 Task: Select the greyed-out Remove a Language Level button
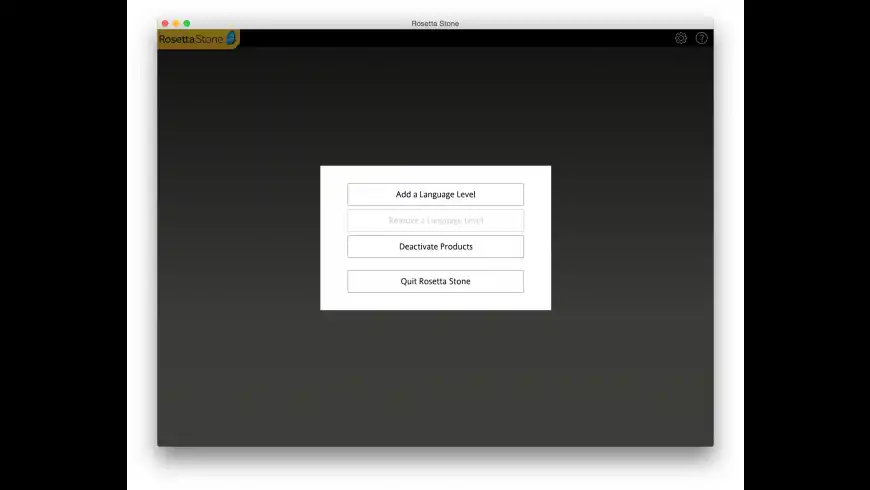(x=436, y=220)
